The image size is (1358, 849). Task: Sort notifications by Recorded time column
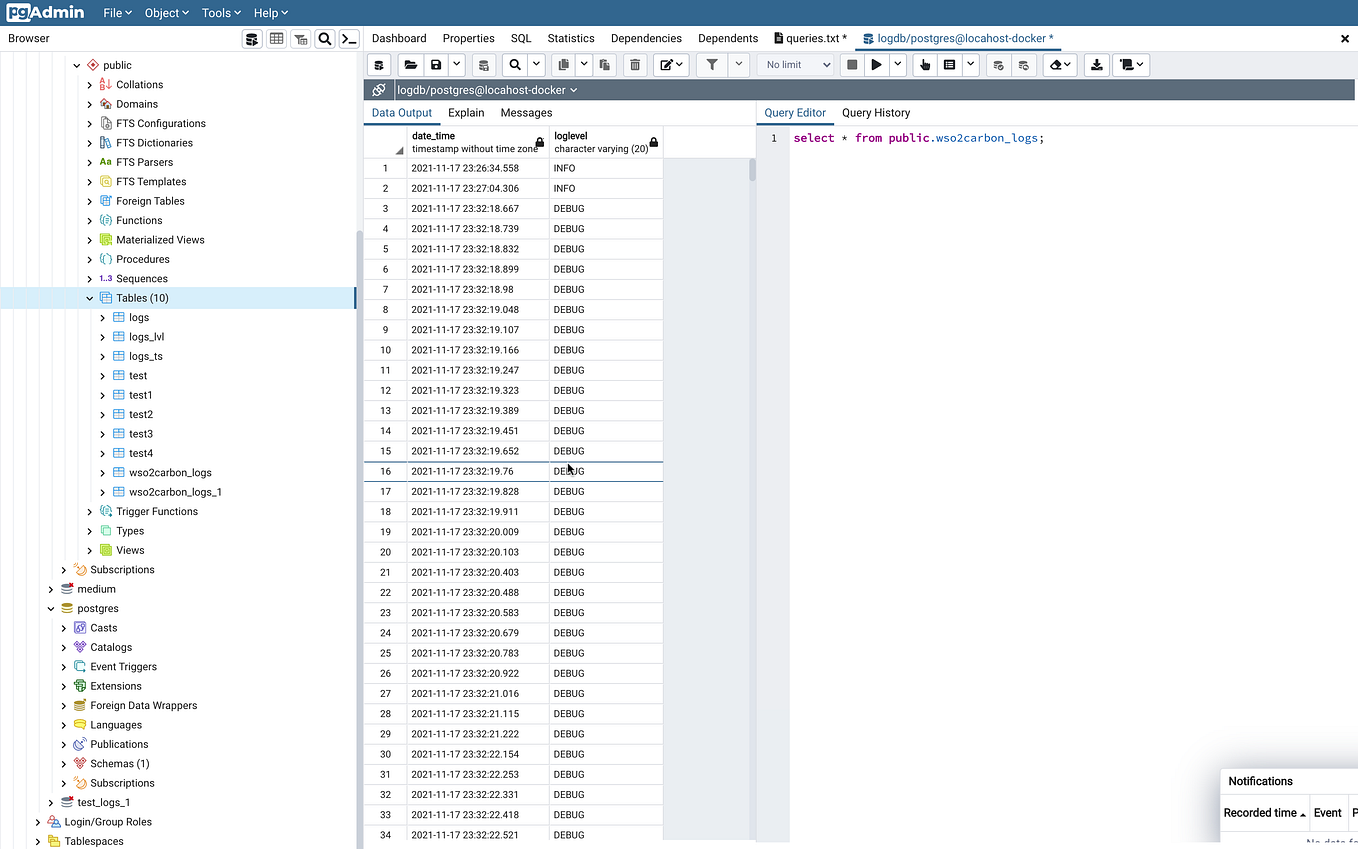tap(1262, 812)
